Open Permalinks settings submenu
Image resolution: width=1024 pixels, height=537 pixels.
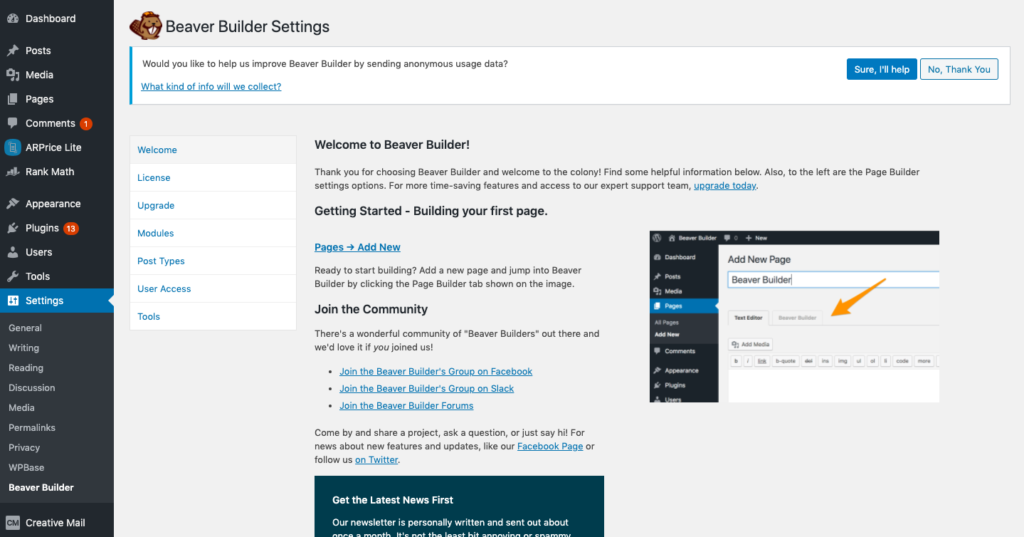click(x=31, y=427)
